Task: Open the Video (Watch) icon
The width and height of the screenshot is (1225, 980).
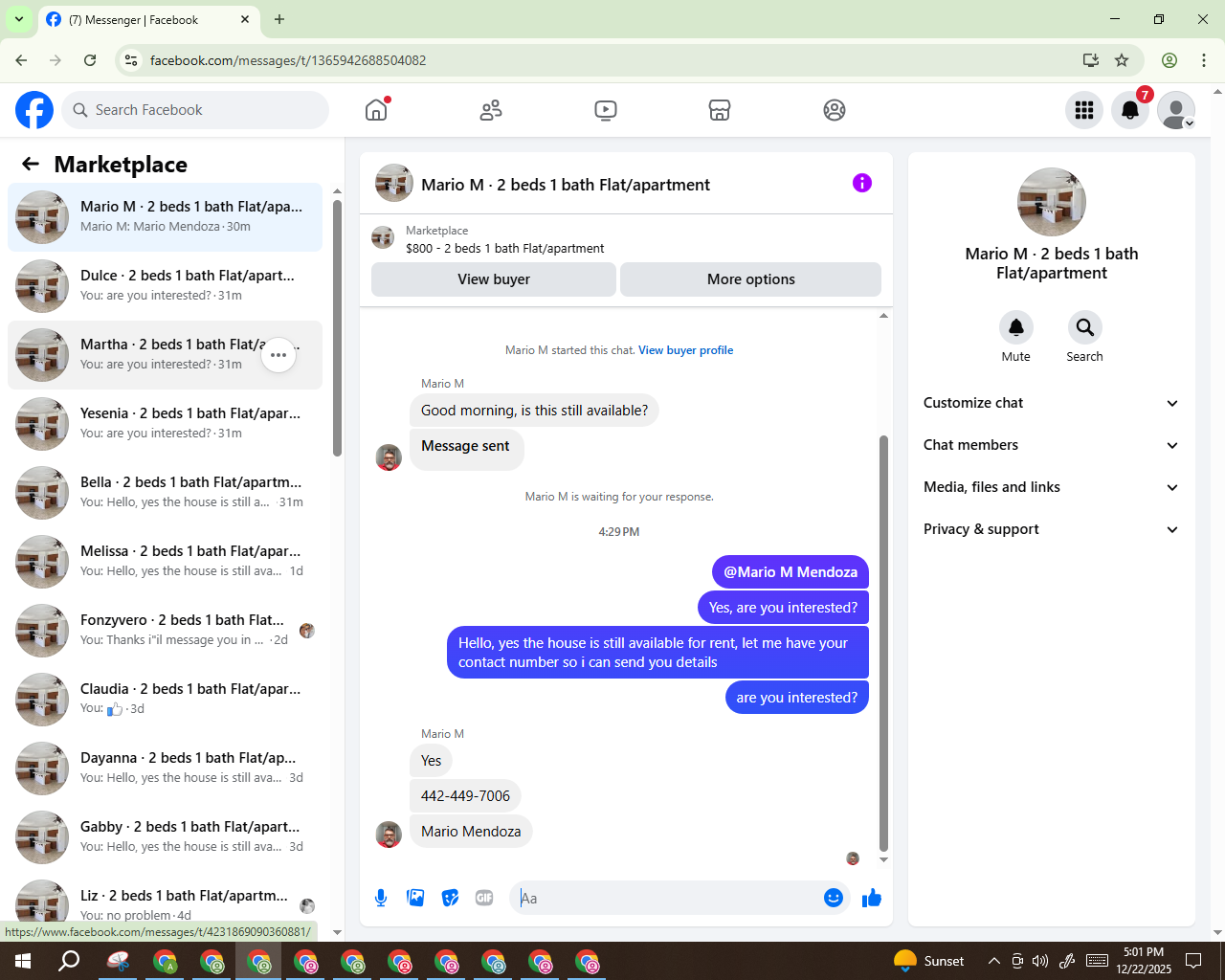Action: (606, 110)
